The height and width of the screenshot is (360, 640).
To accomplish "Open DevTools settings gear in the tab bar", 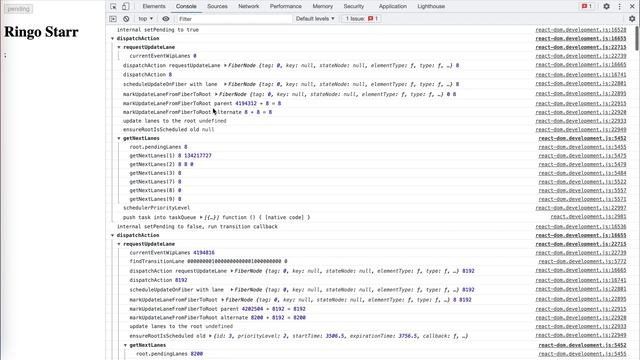I will point(607,7).
